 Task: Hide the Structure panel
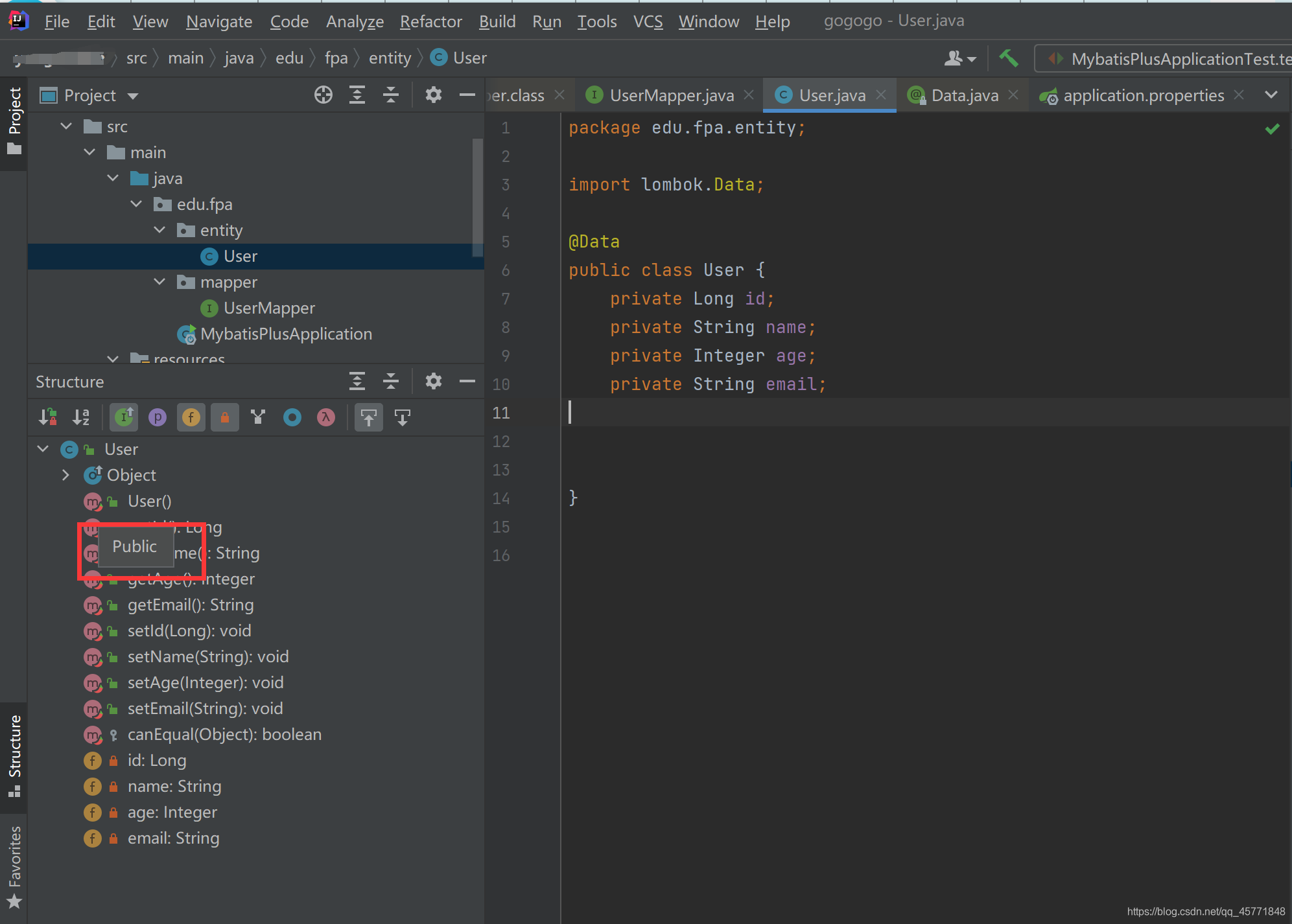coord(467,381)
